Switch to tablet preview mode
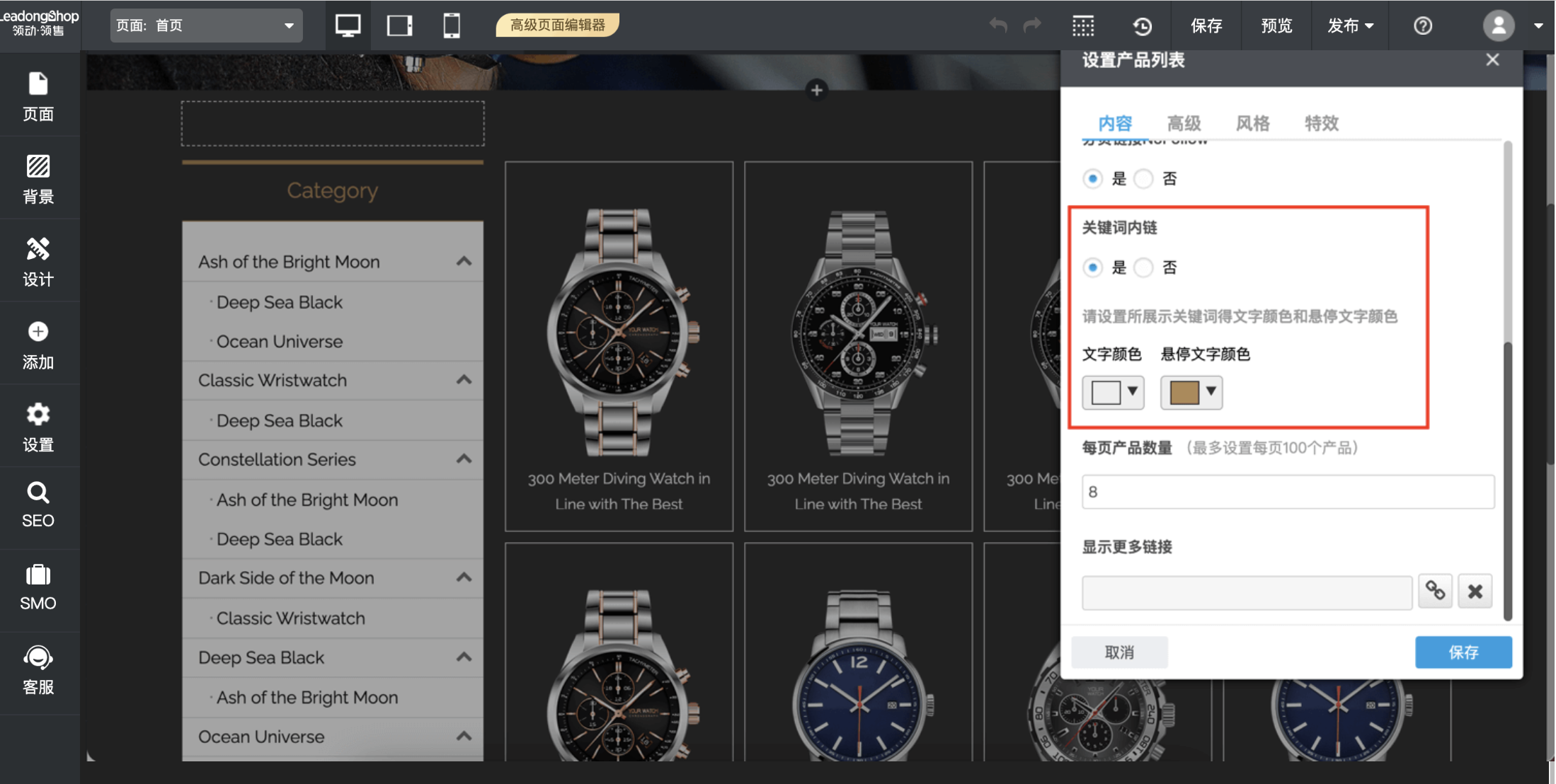1556x784 pixels. coord(399,26)
